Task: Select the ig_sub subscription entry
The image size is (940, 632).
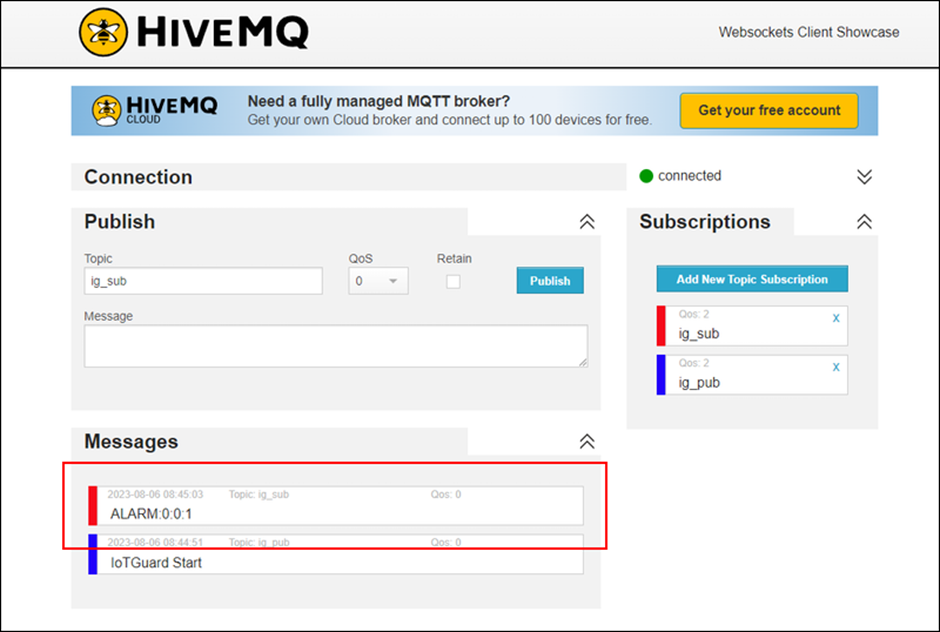Action: [752, 326]
